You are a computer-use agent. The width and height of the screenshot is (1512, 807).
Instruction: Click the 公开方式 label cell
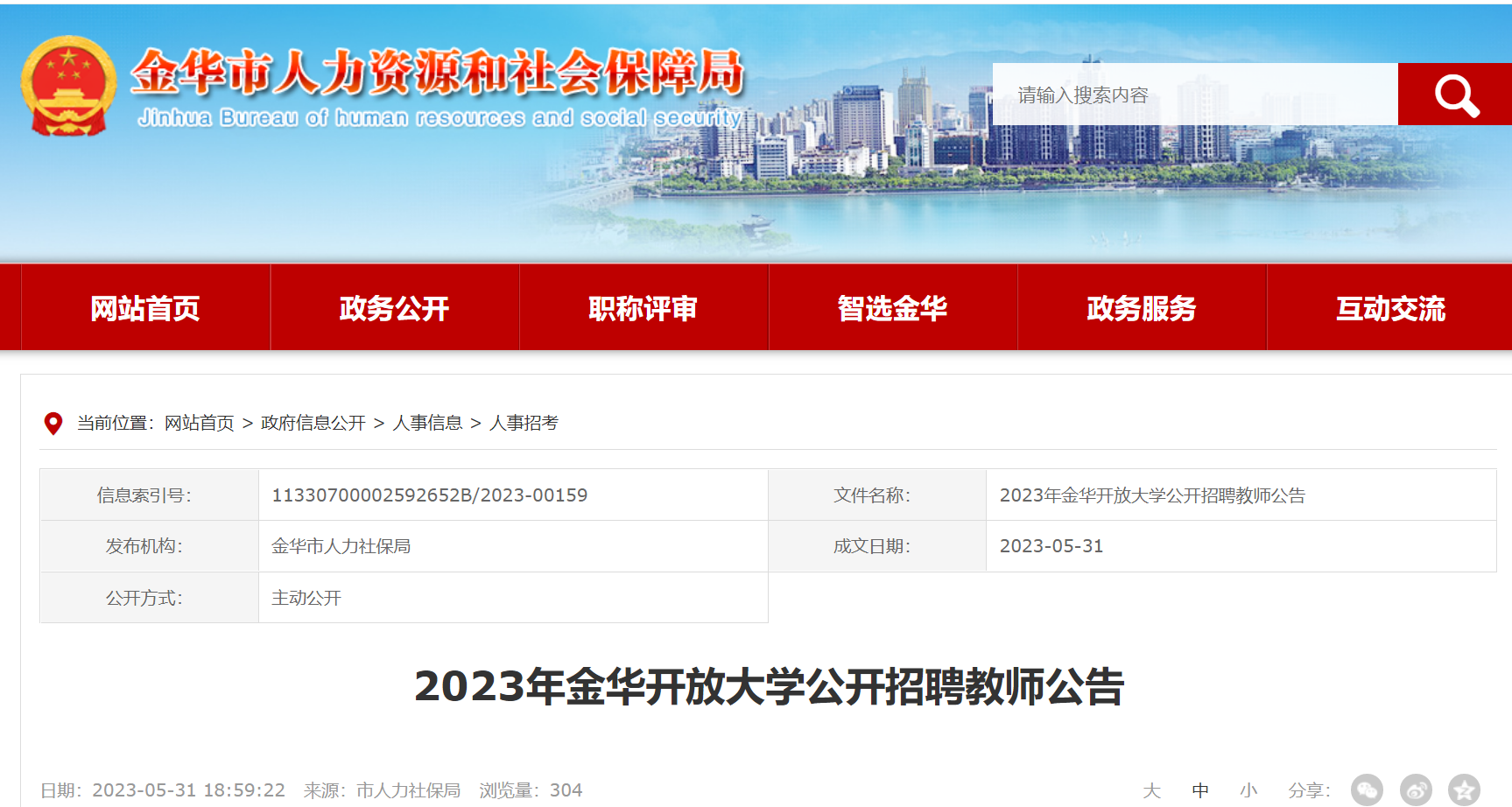tap(150, 598)
